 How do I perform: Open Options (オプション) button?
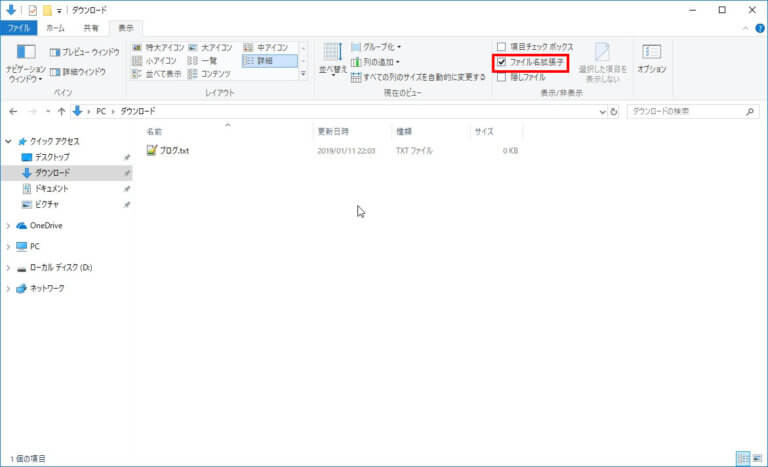click(x=651, y=59)
